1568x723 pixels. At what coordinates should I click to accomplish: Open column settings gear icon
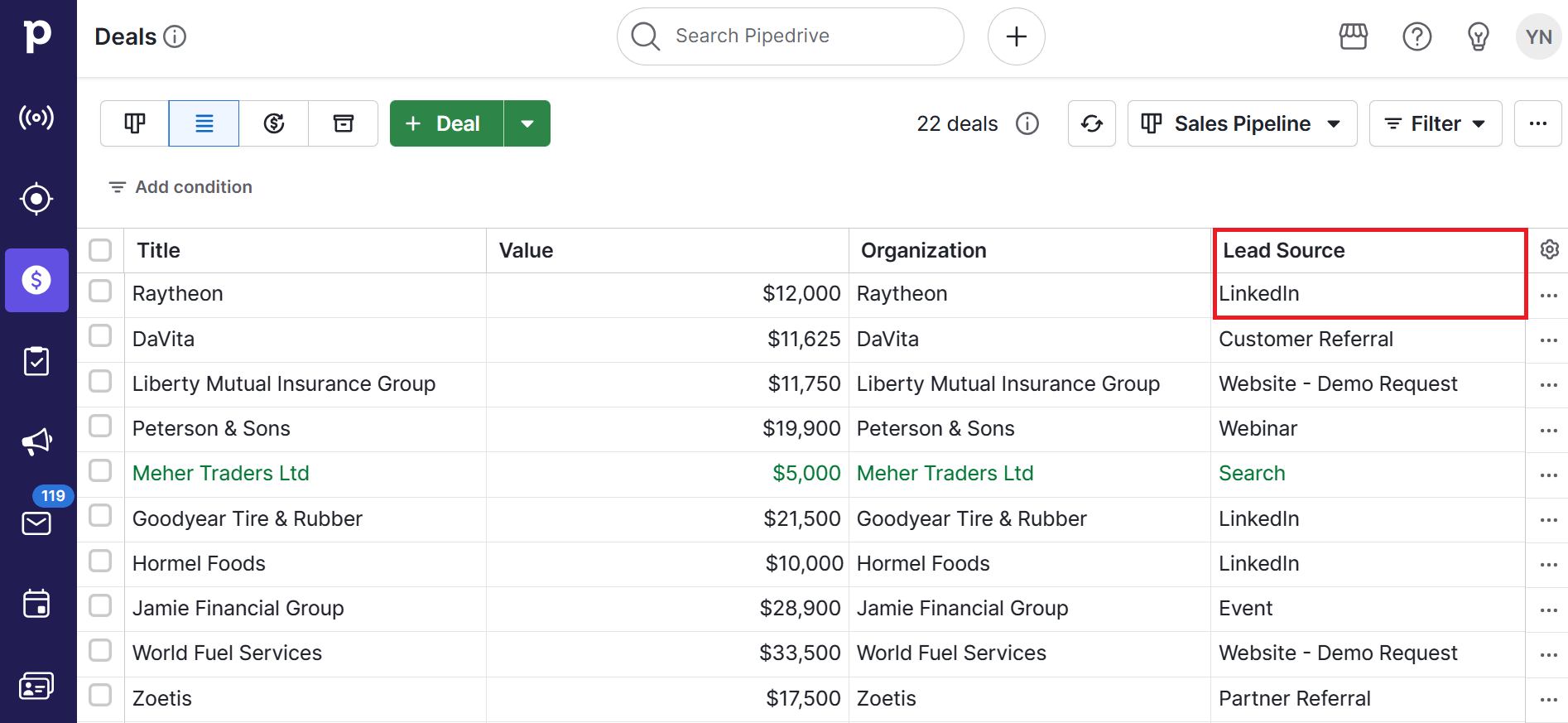[1550, 249]
